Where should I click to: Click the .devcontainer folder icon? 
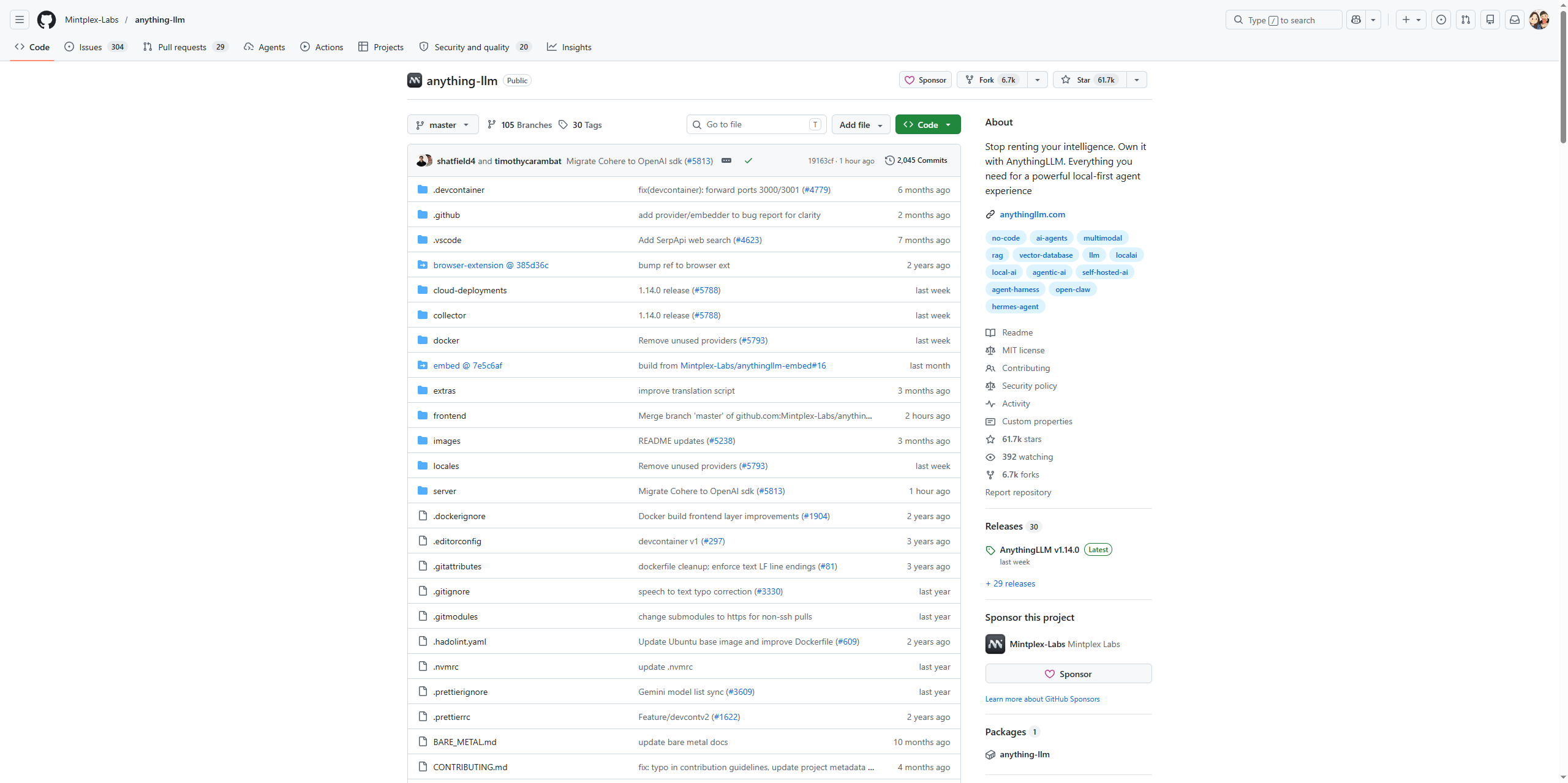(423, 189)
